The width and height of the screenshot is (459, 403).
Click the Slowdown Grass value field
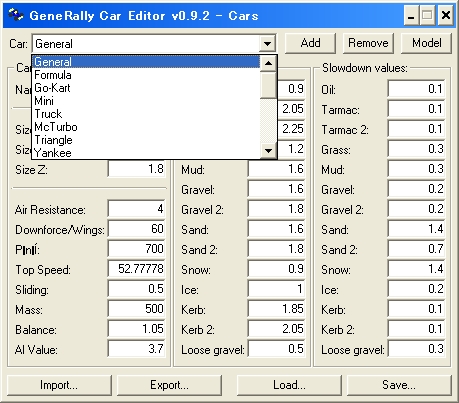(x=417, y=149)
